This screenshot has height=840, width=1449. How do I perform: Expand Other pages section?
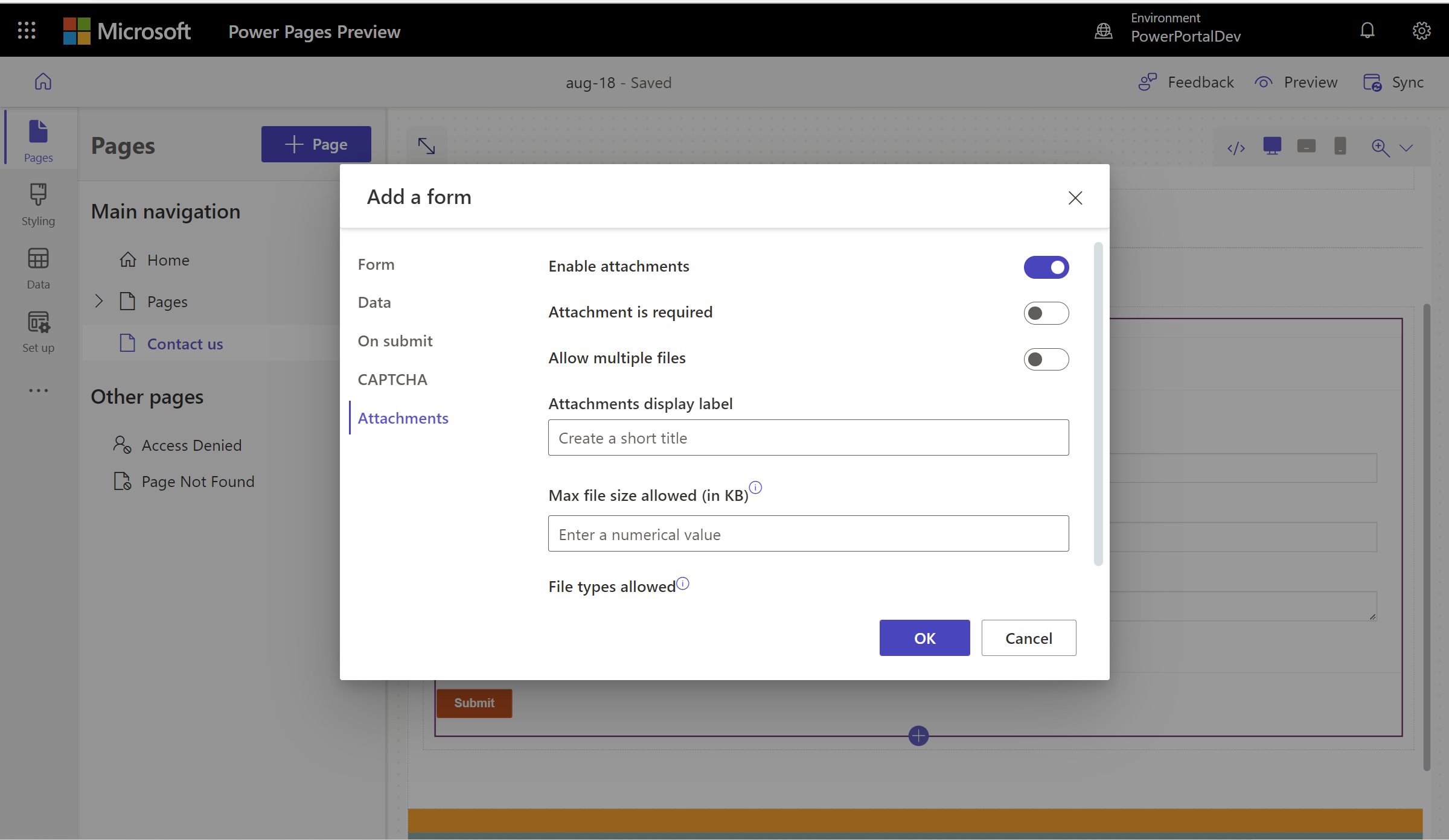tap(148, 395)
